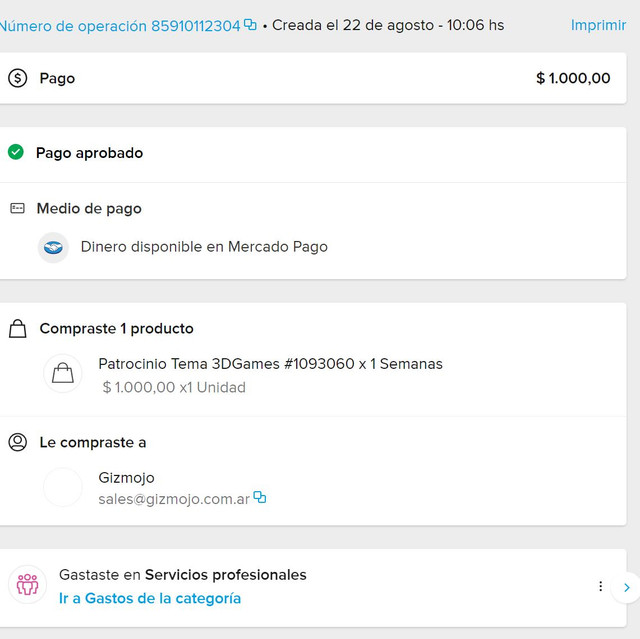
Task: Select the text 'Patrocinio Tema 3DGames #1093060 x 1 Semanas'
Action: click(x=270, y=364)
